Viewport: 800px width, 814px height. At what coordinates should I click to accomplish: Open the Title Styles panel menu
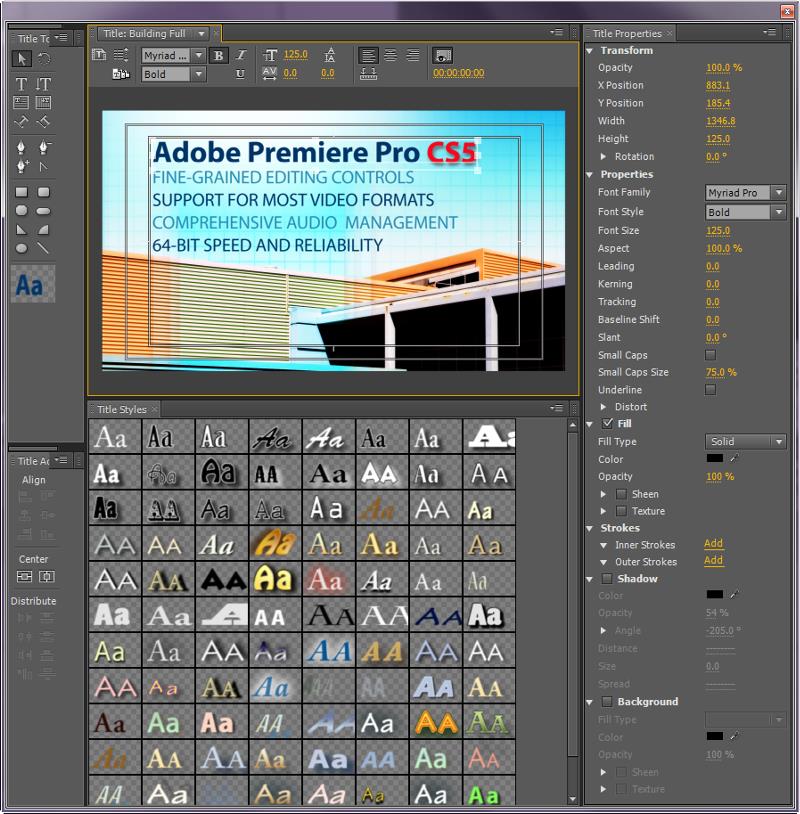point(556,408)
